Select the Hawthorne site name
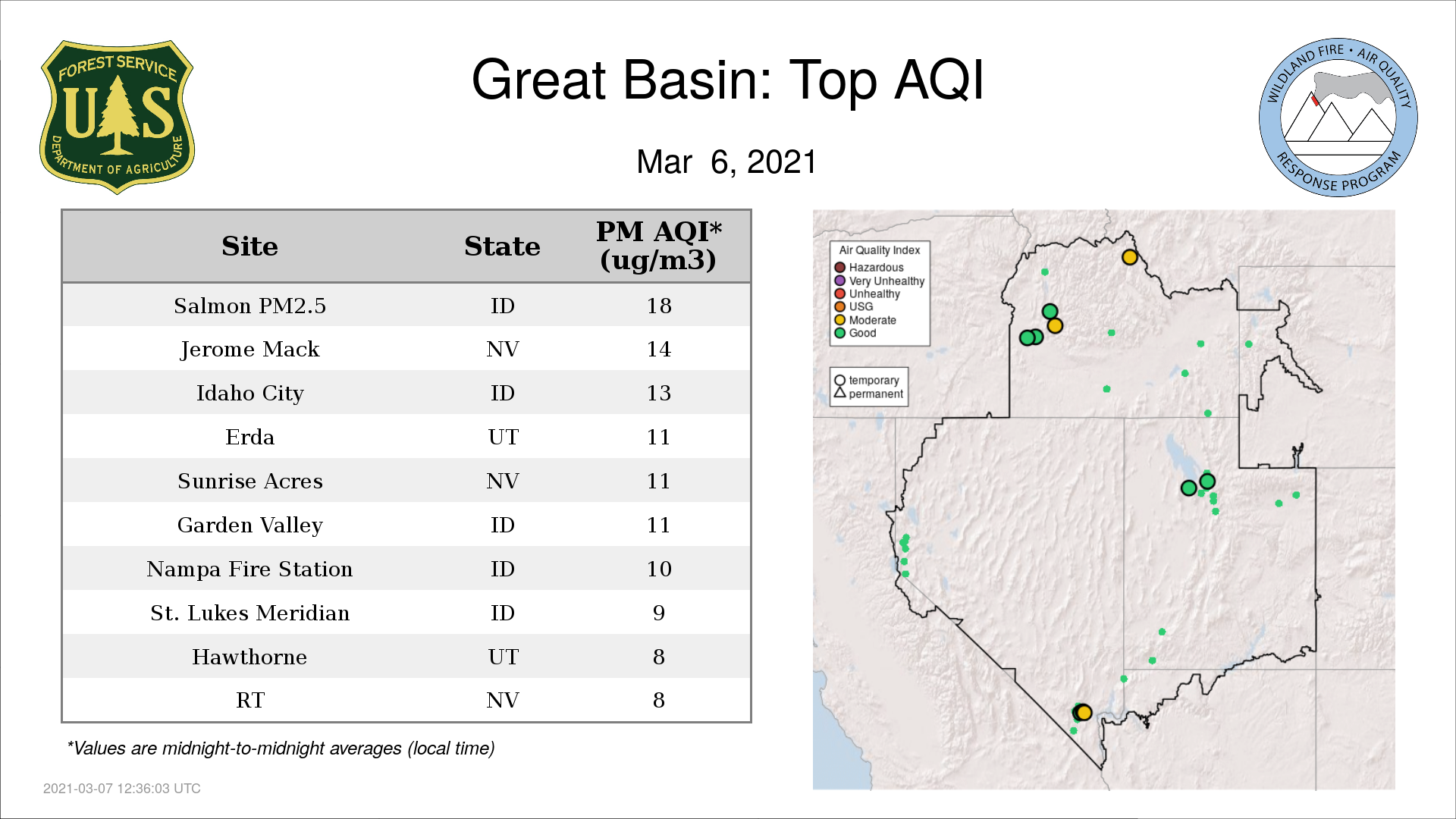Image resolution: width=1456 pixels, height=819 pixels. [249, 657]
